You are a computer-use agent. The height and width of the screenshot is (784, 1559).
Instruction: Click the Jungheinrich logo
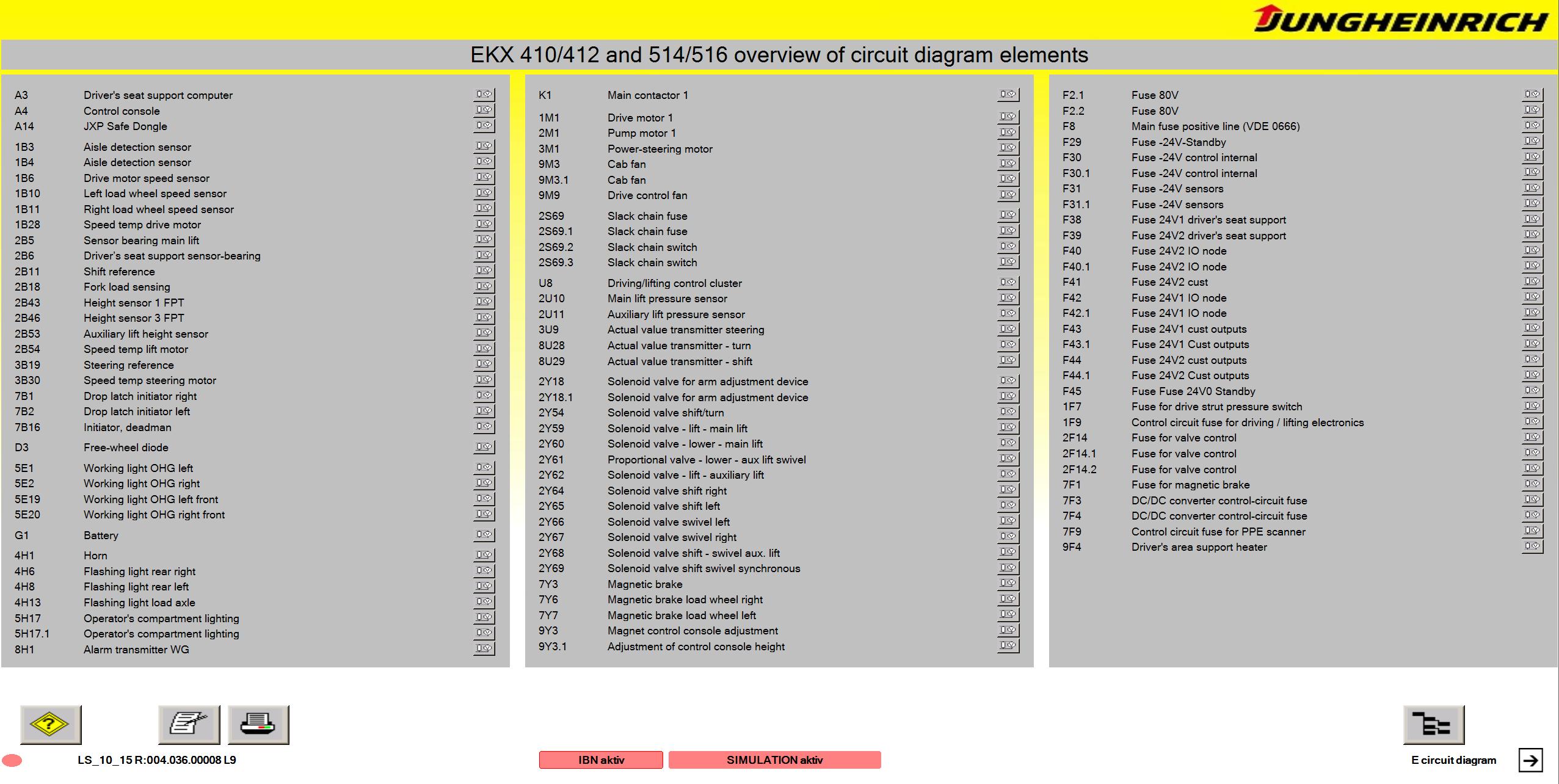1401,19
